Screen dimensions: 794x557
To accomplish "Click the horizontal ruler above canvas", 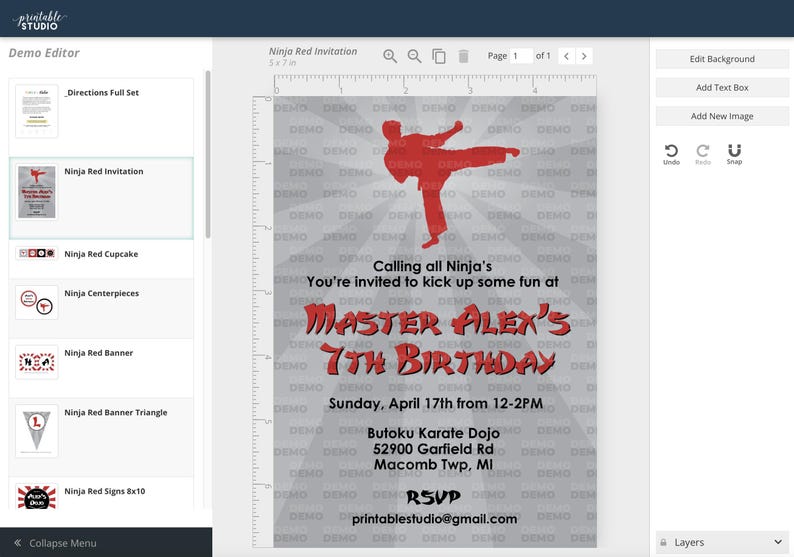I will coord(435,86).
